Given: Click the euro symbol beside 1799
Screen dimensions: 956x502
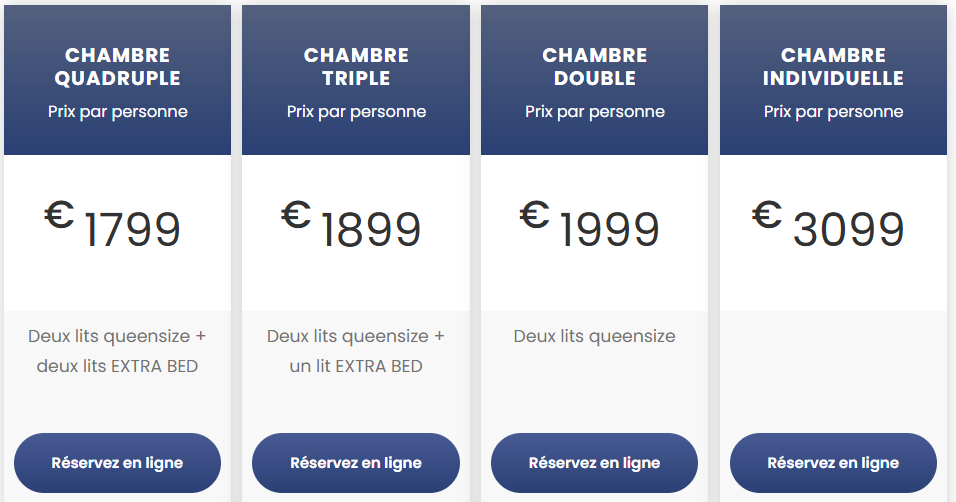Looking at the screenshot, I should (x=59, y=214).
